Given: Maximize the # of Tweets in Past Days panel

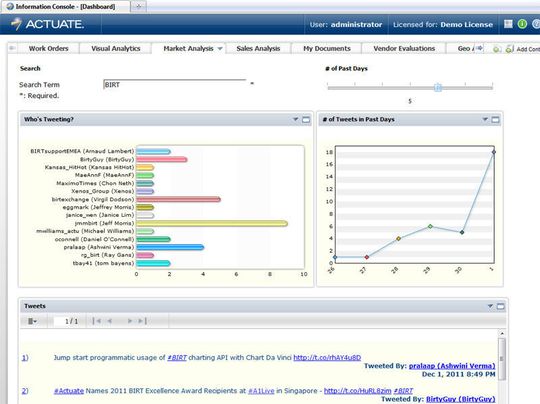Looking at the screenshot, I should pyautogui.click(x=495, y=120).
